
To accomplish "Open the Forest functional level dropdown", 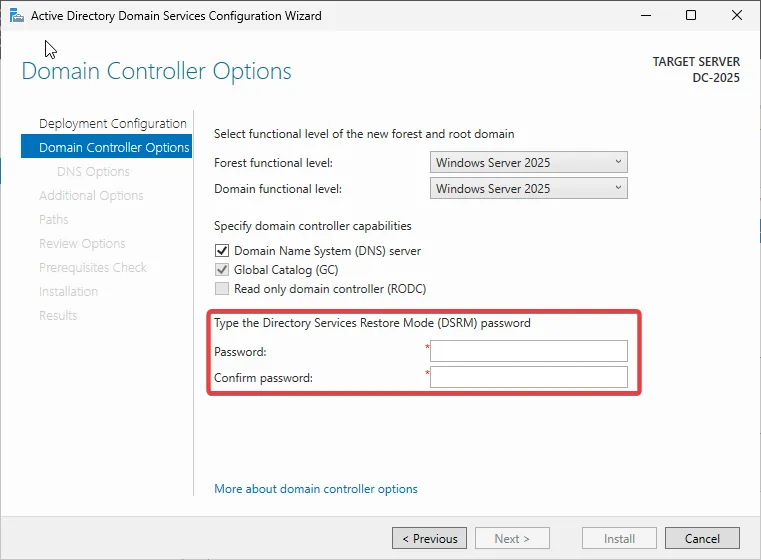I will 529,163.
